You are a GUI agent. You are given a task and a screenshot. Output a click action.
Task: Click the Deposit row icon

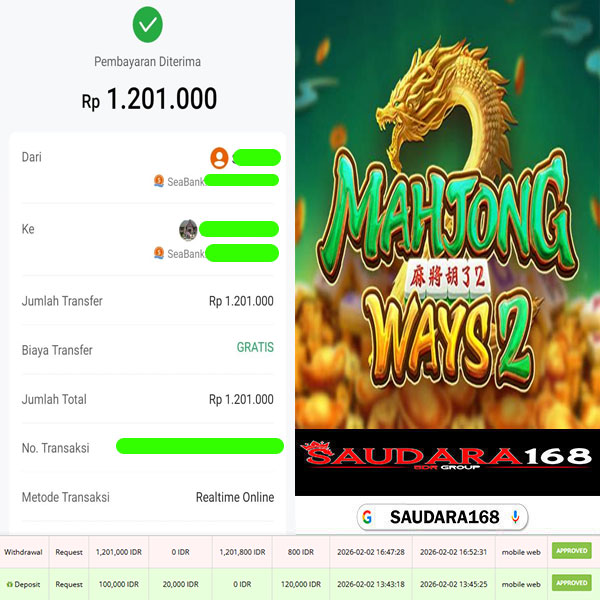9,584
